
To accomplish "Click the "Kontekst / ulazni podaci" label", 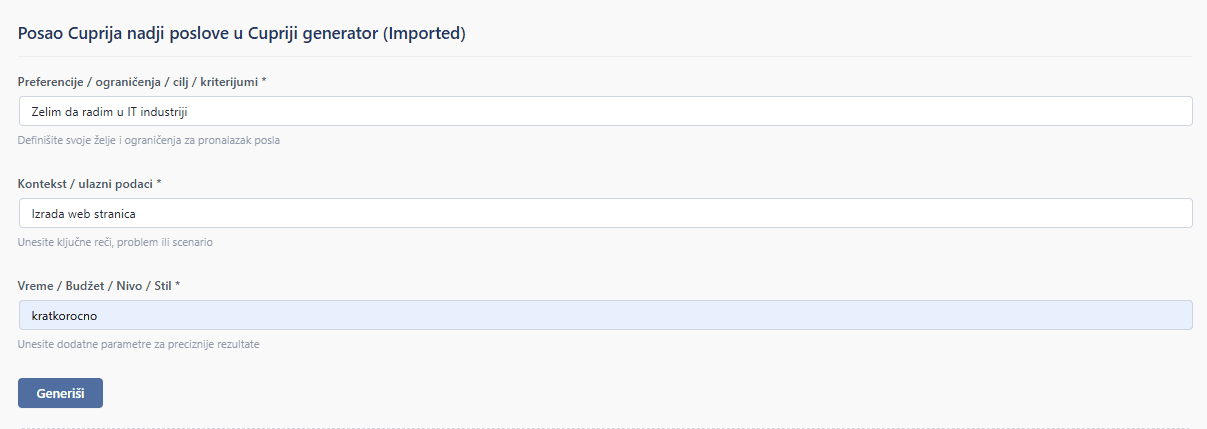I will [86, 183].
